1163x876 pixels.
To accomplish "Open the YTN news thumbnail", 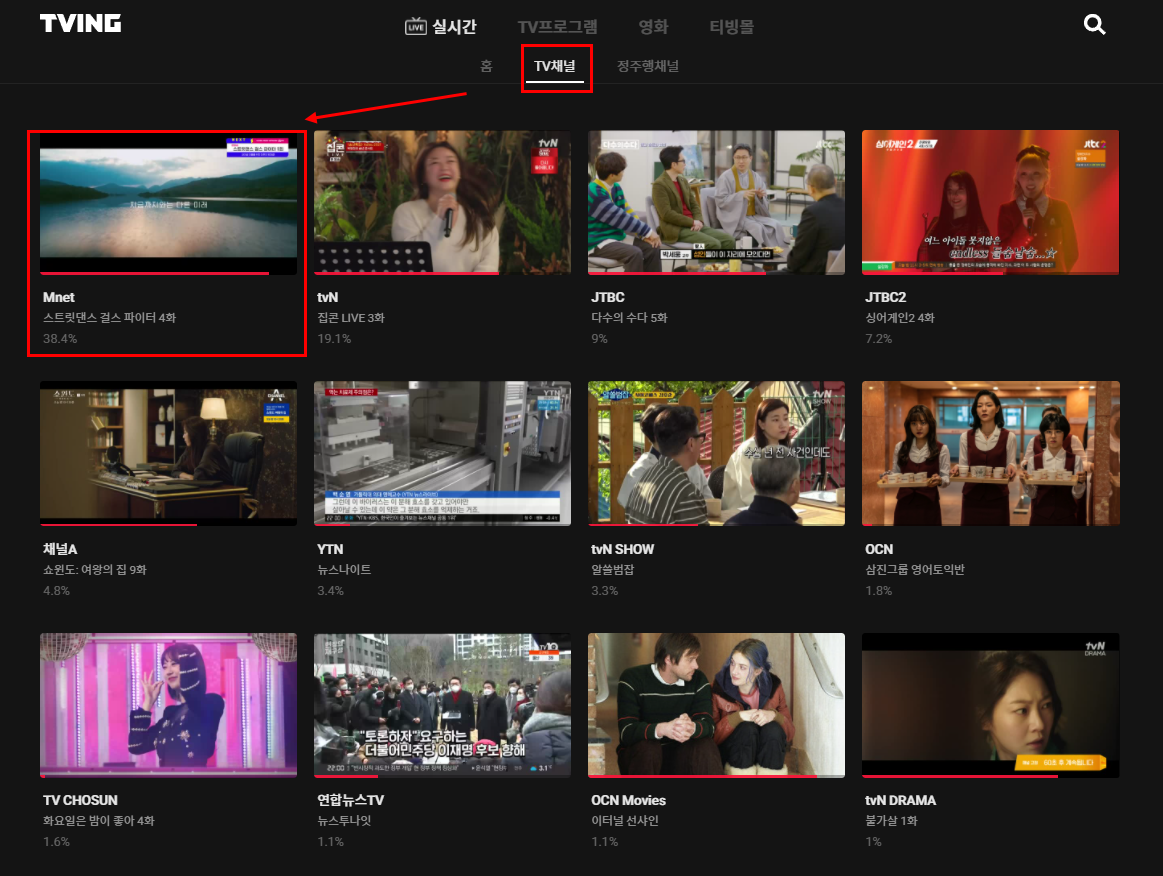I will (x=442, y=453).
